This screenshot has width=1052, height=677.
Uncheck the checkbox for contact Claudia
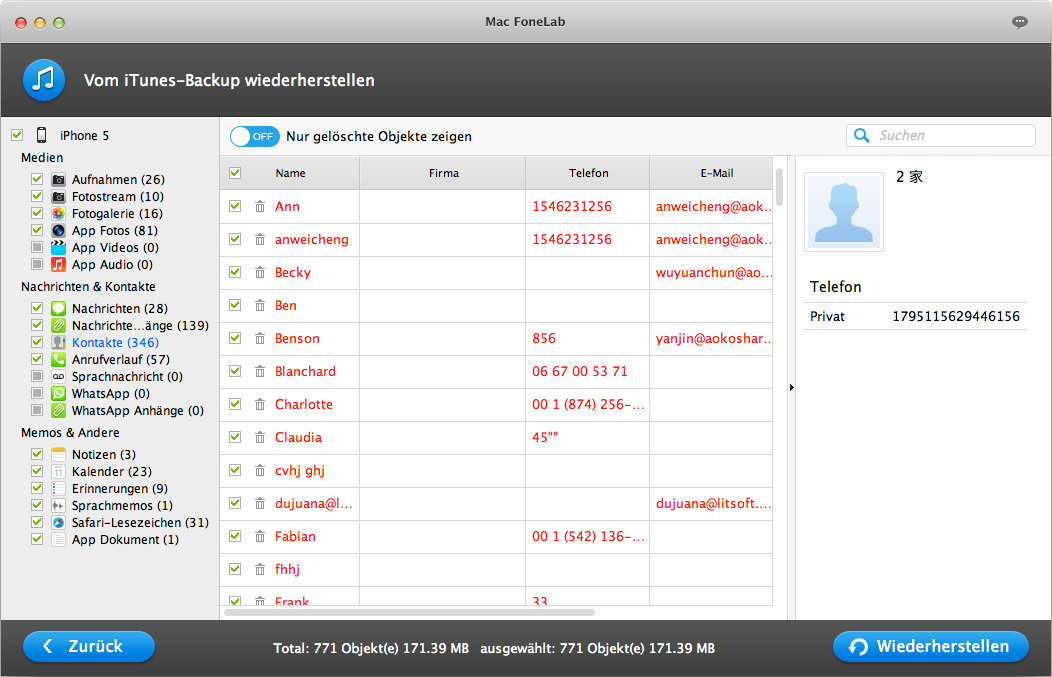click(235, 437)
